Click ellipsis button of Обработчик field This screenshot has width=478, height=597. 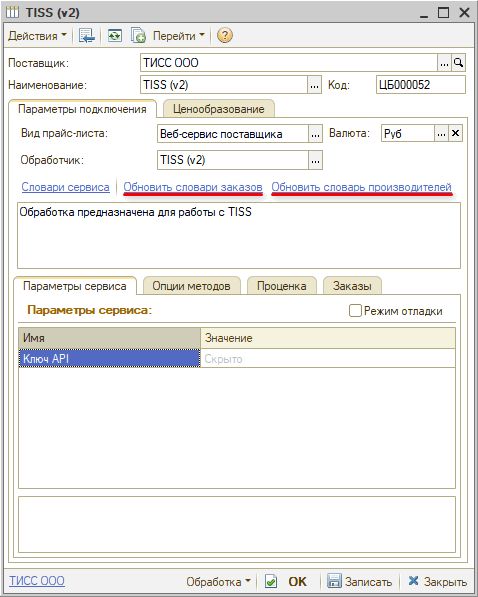[x=315, y=160]
